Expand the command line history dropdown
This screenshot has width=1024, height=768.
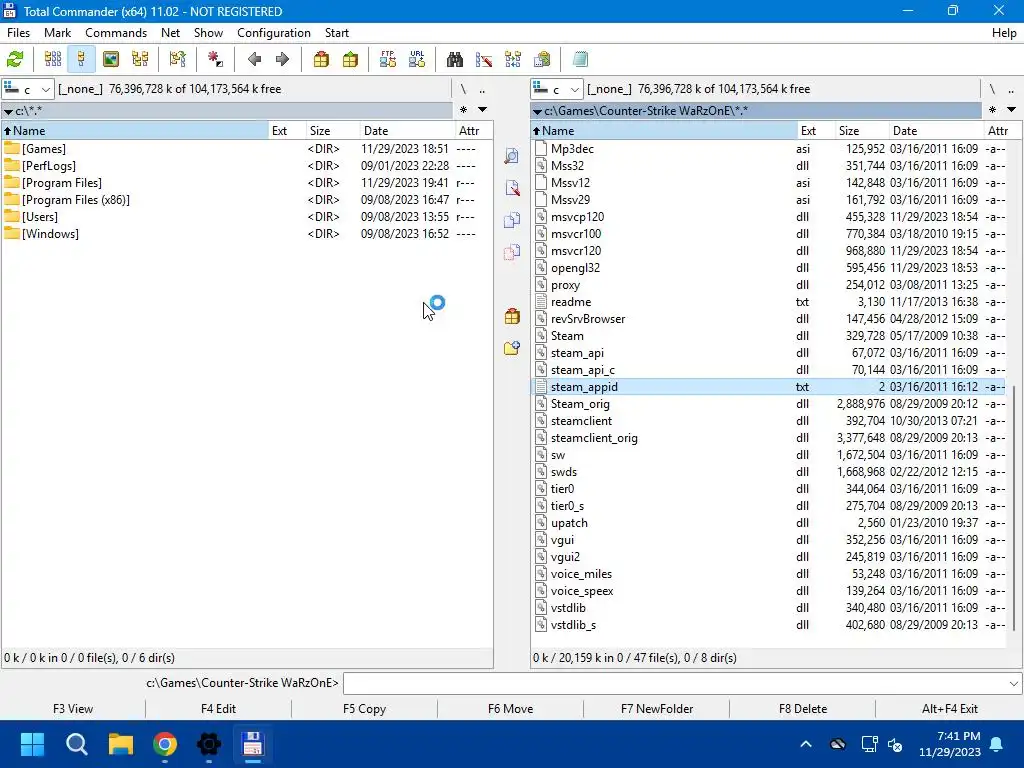click(x=1014, y=684)
